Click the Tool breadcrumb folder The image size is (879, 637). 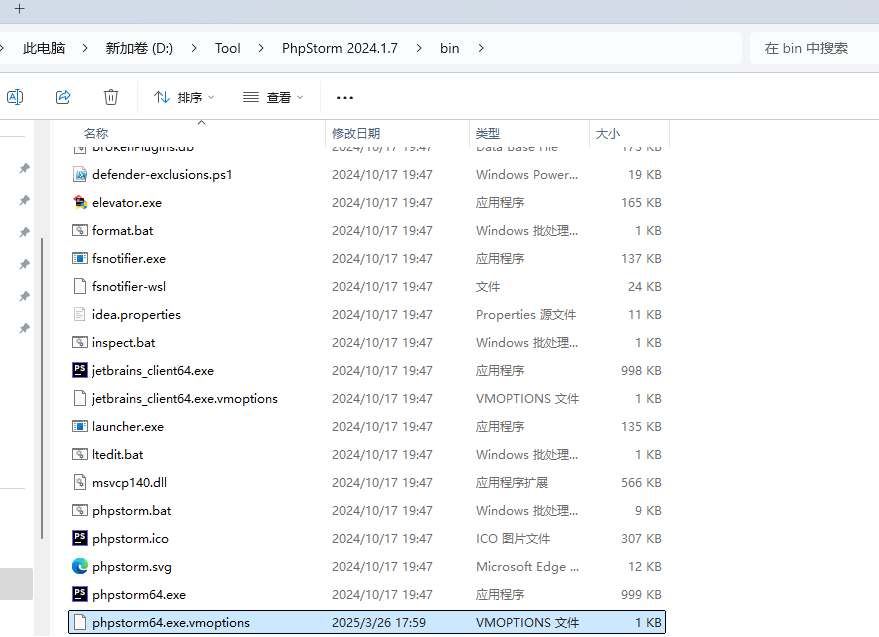[x=228, y=48]
